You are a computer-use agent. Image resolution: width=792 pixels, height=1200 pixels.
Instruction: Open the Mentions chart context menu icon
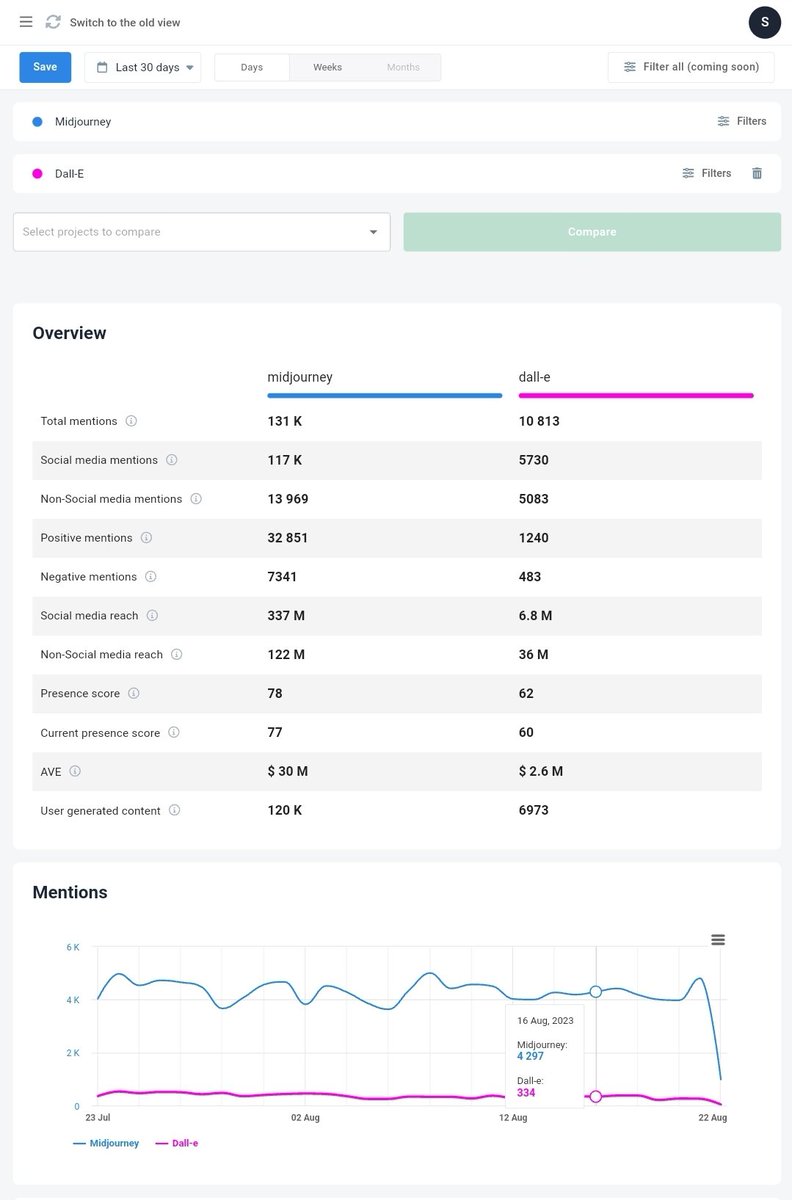tap(718, 940)
